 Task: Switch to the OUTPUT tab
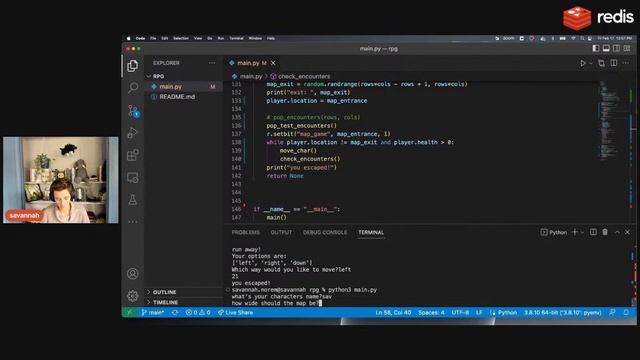[281, 232]
